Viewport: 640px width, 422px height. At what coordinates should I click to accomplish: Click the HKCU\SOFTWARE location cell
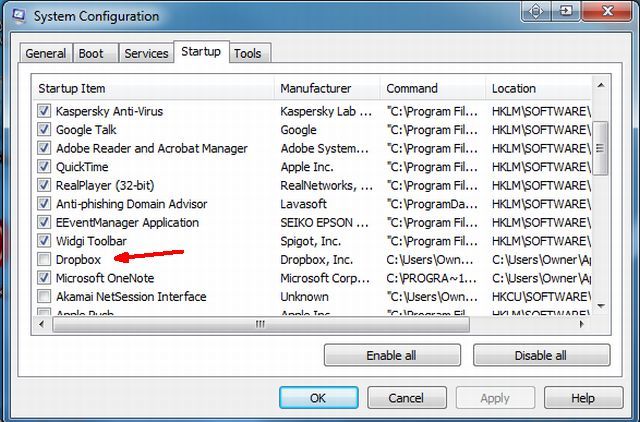click(541, 297)
